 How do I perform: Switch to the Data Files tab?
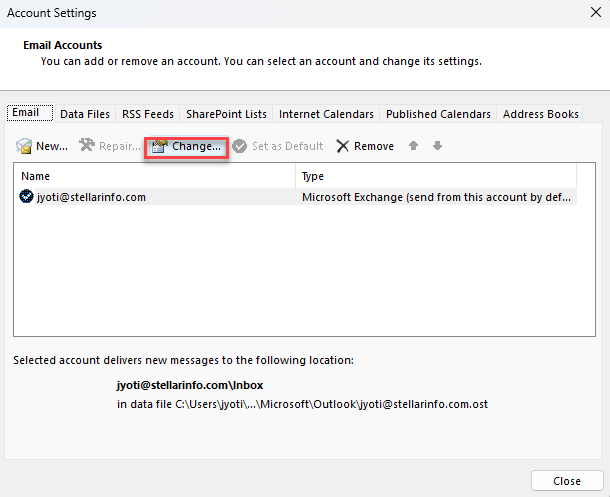(x=85, y=114)
